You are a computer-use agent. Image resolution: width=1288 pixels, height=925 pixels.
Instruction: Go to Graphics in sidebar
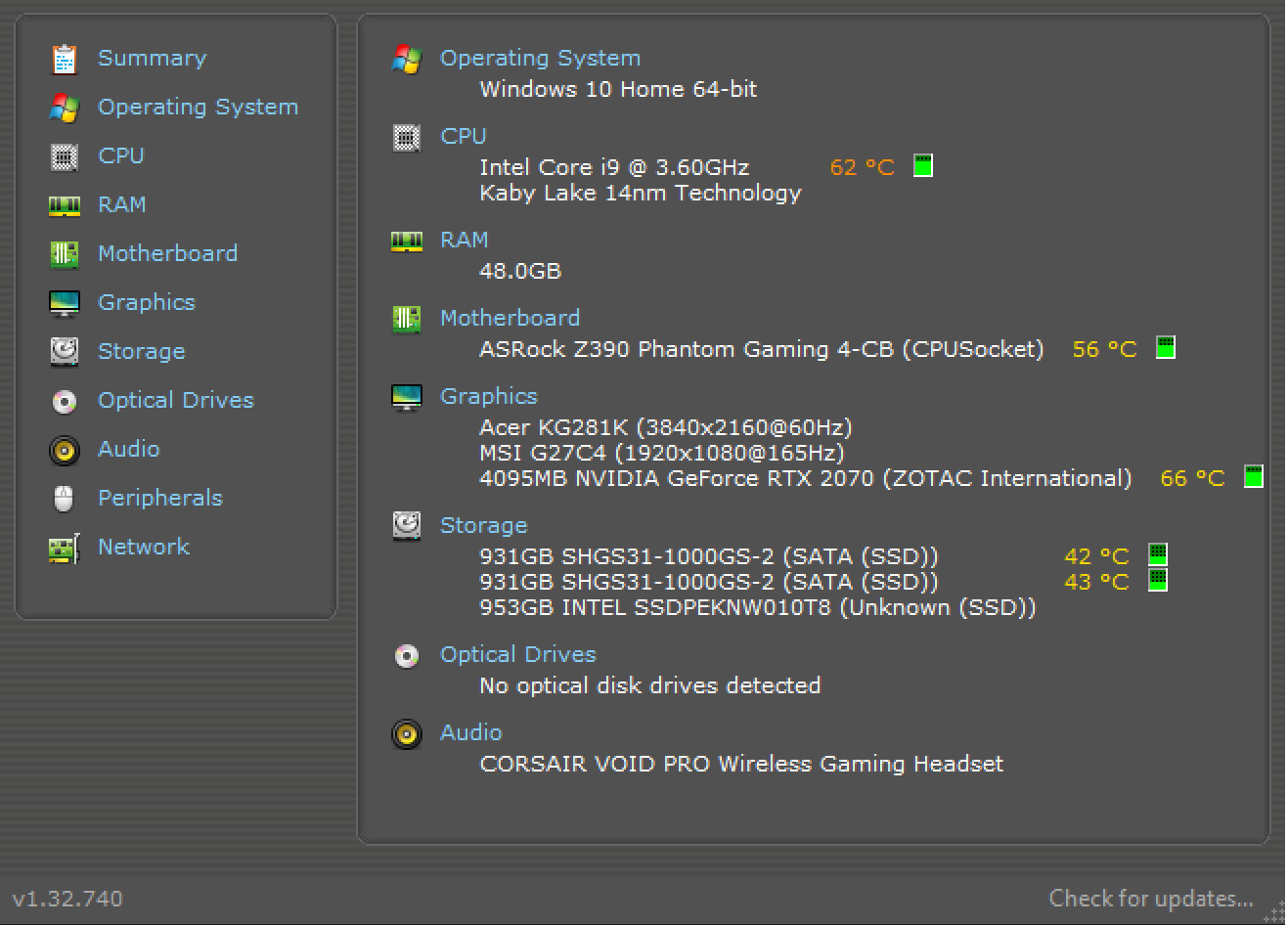[x=147, y=303]
